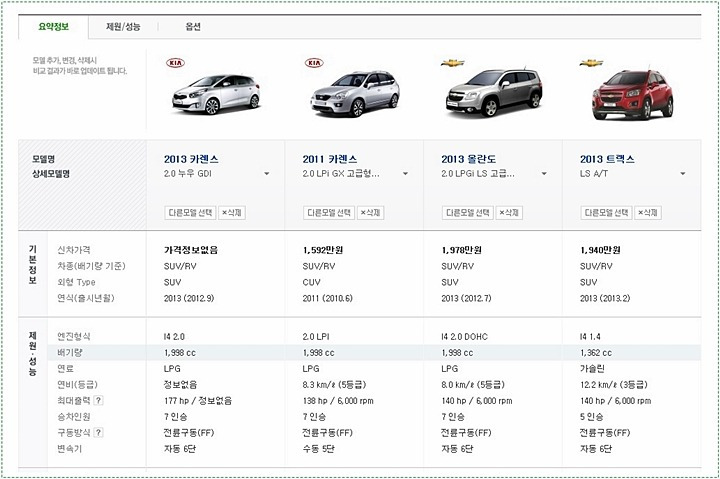Open the 2013 카렌스 car photo
This screenshot has width=720, height=479.
pyautogui.click(x=216, y=94)
